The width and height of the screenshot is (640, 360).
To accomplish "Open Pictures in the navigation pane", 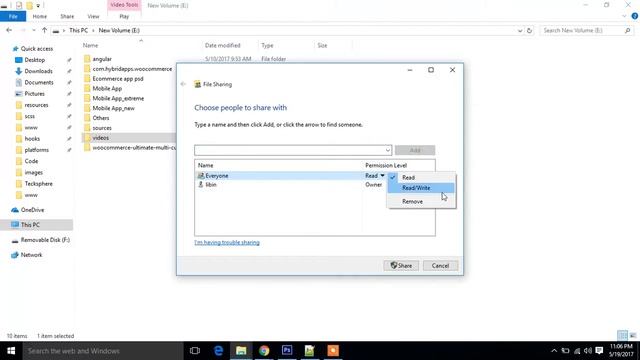I will [34, 94].
